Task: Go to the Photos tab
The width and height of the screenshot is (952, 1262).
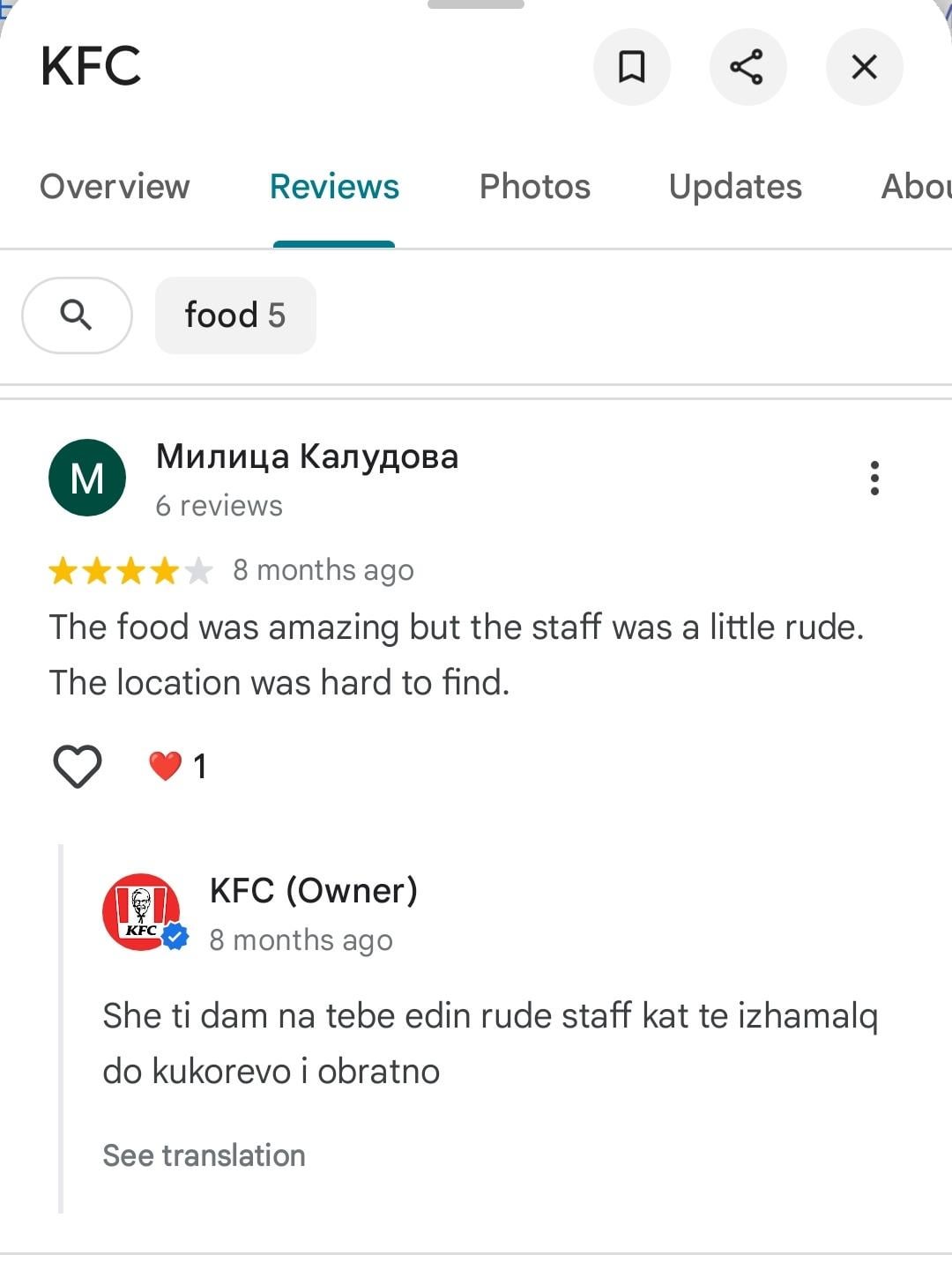Action: click(534, 187)
